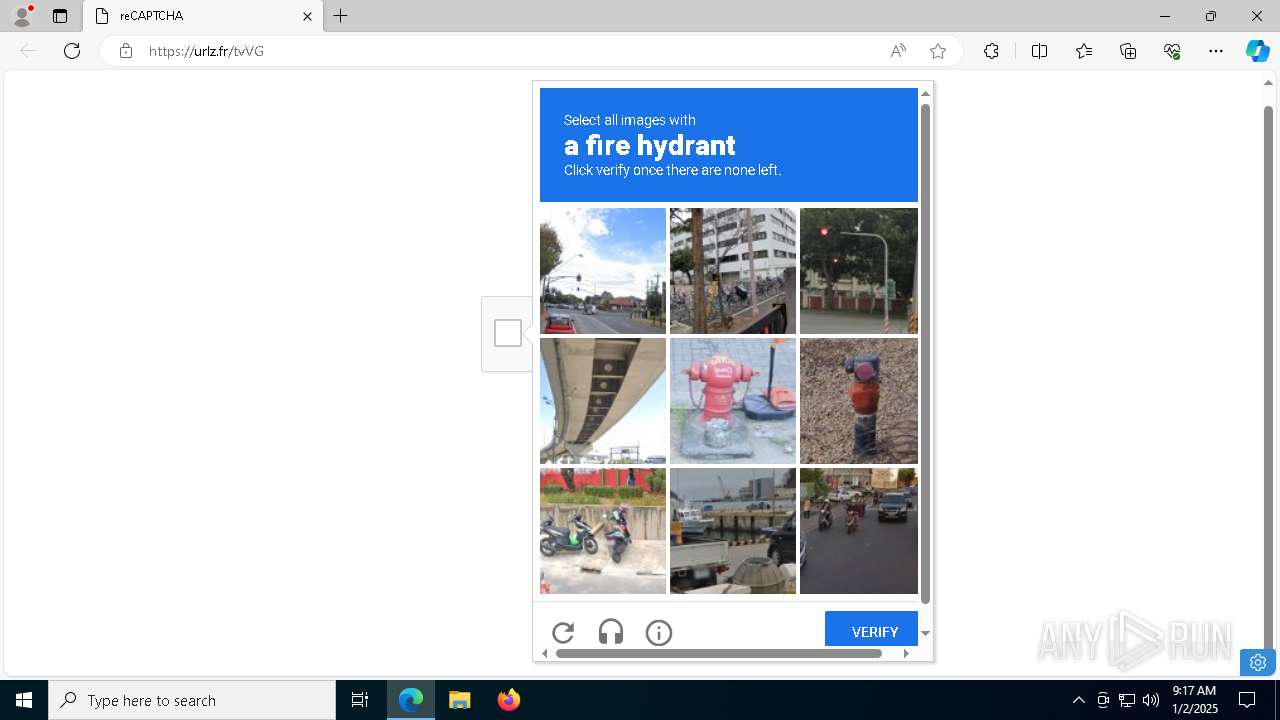The height and width of the screenshot is (720, 1280).
Task: Click the captcha vertical scrollbar thumb
Action: click(925, 354)
